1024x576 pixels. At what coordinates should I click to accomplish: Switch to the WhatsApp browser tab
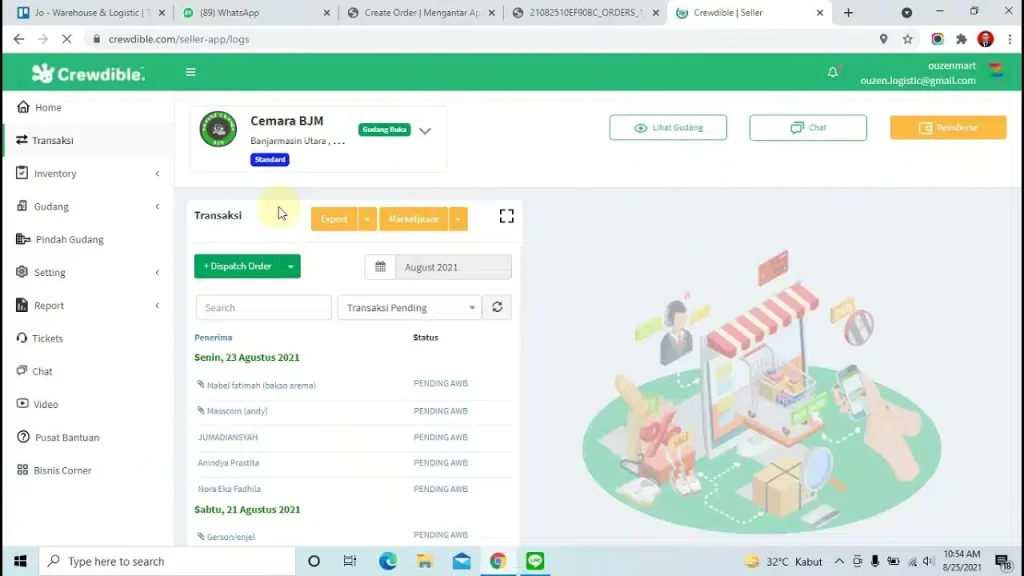pyautogui.click(x=253, y=13)
